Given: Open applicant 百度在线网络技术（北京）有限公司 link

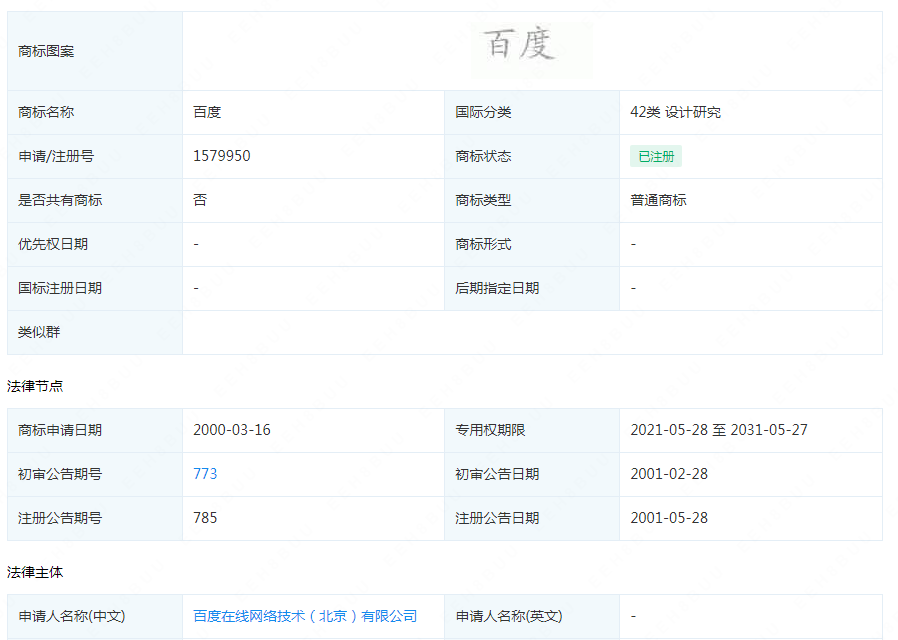Looking at the screenshot, I should (x=305, y=616).
